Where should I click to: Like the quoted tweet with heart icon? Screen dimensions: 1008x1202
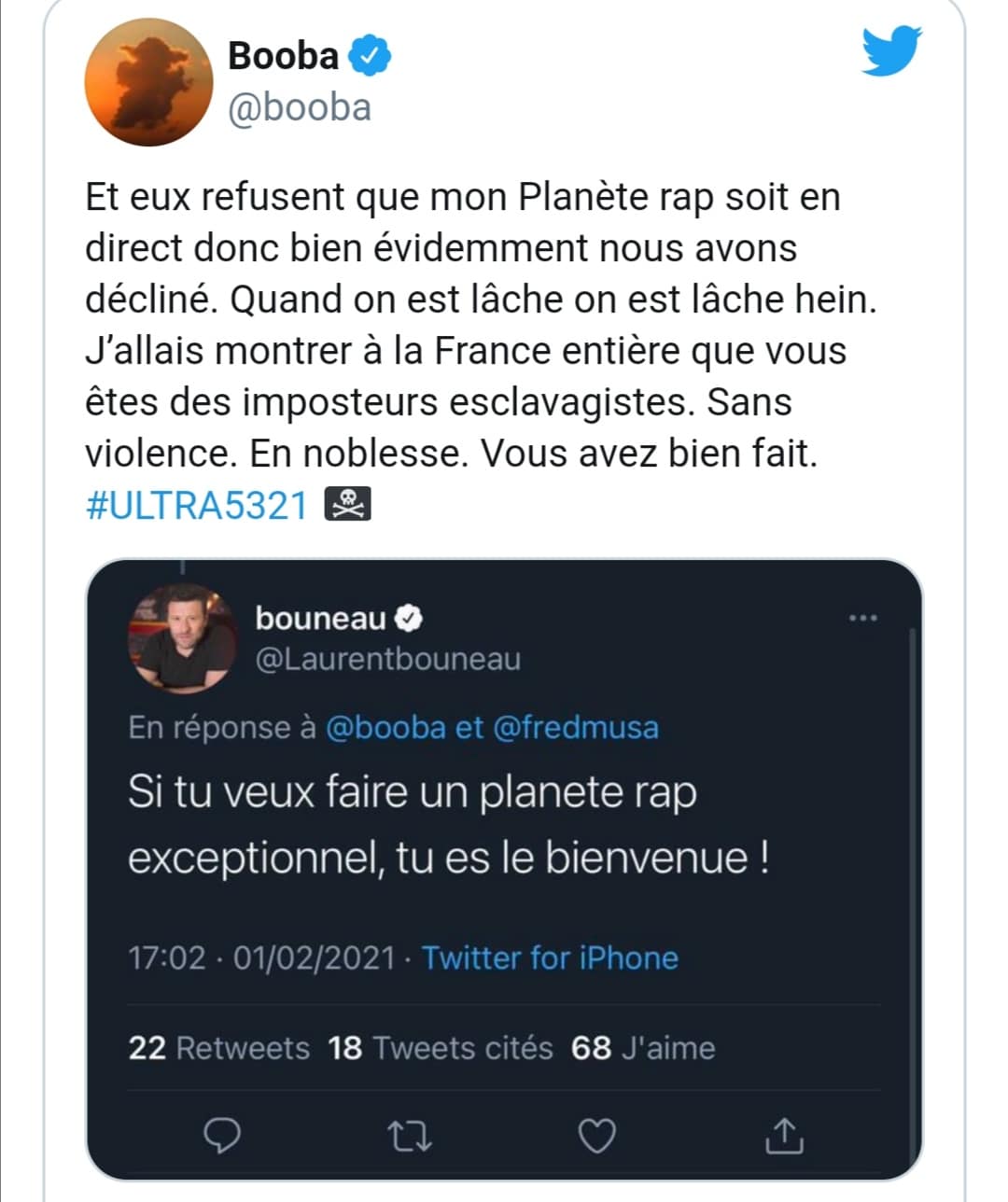click(597, 1136)
